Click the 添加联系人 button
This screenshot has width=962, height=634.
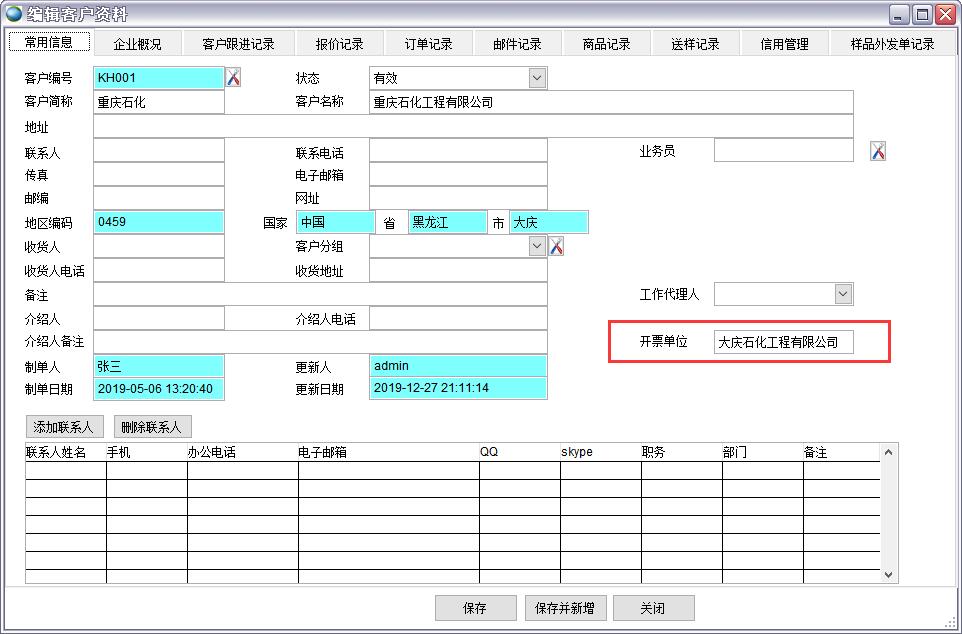coord(65,426)
